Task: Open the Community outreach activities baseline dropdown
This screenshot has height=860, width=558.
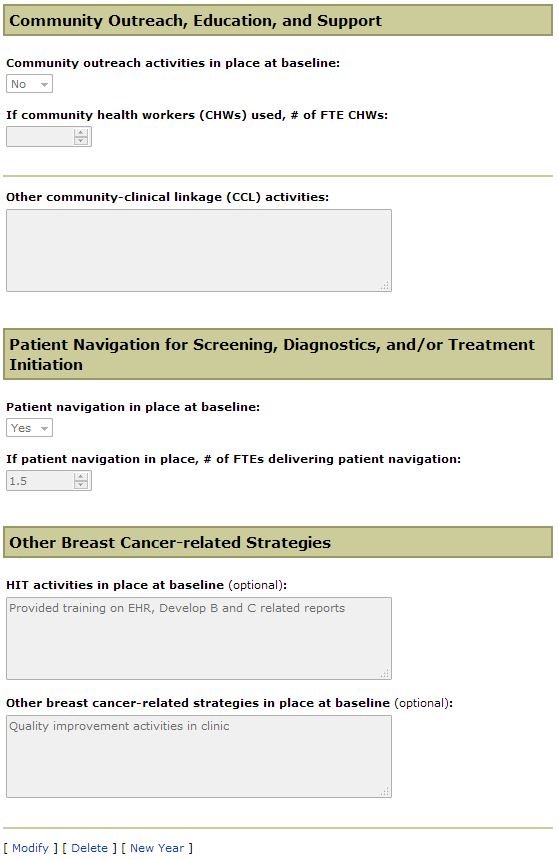Action: click(30, 84)
